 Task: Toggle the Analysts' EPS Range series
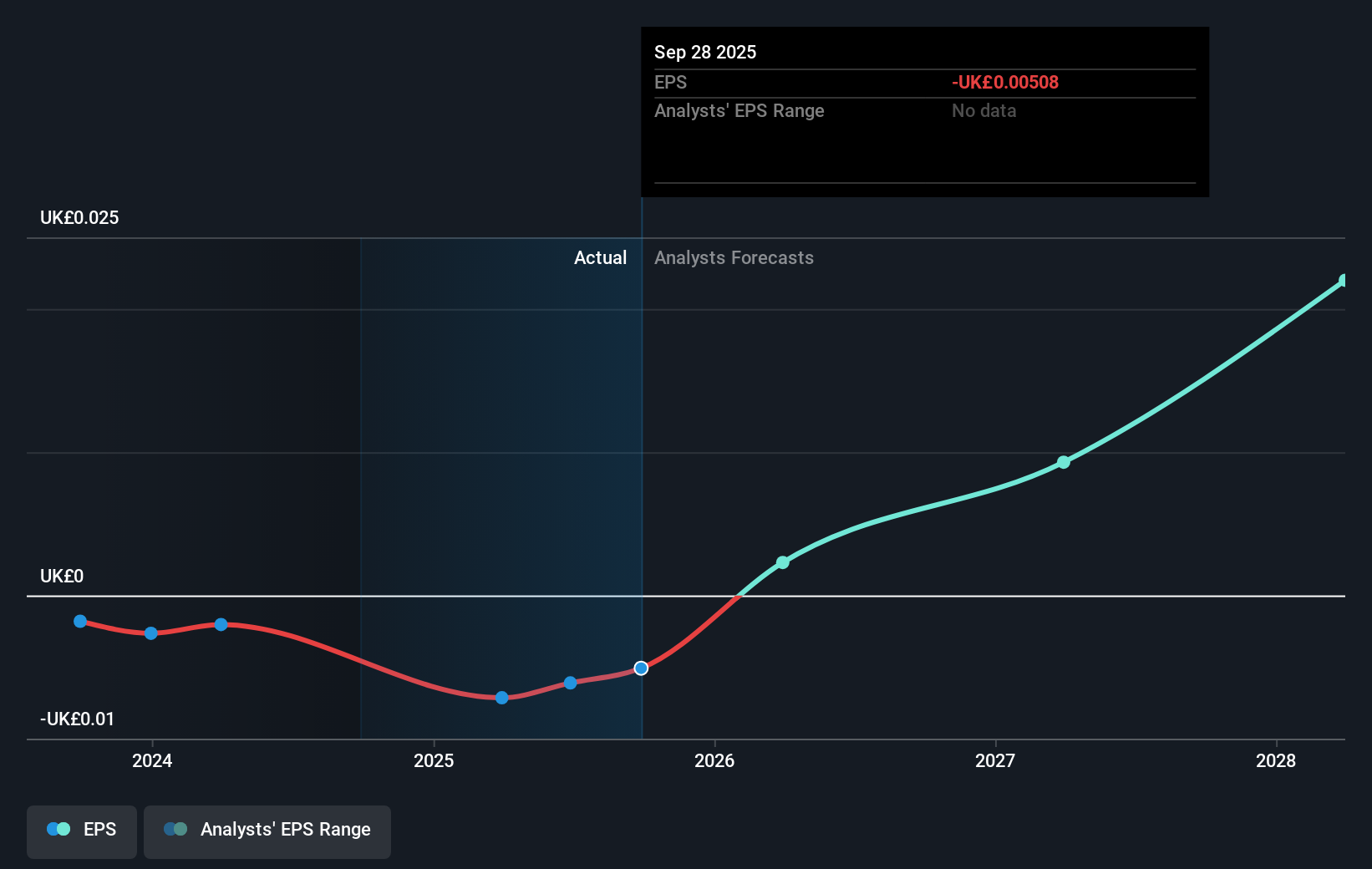click(x=267, y=831)
